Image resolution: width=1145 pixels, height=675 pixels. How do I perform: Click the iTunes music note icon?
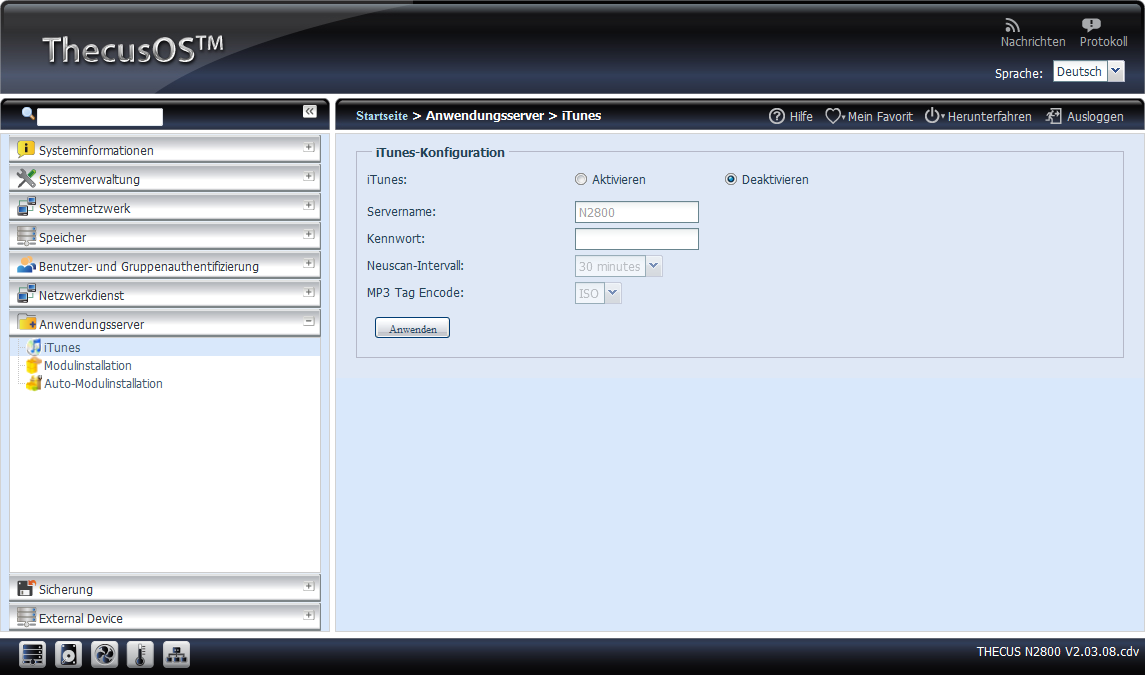coord(34,347)
